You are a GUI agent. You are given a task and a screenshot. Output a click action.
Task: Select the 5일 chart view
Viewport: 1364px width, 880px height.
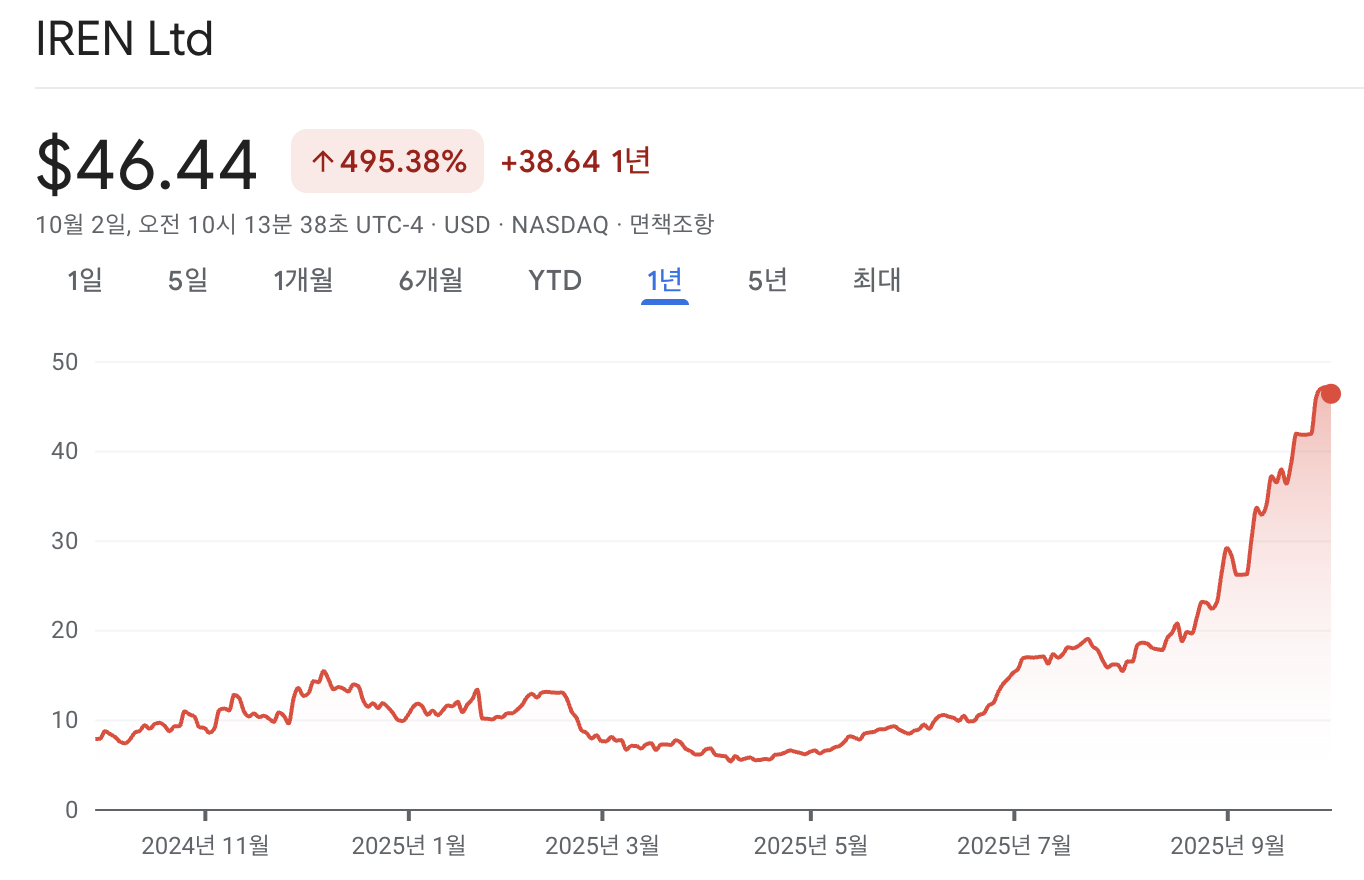click(187, 281)
